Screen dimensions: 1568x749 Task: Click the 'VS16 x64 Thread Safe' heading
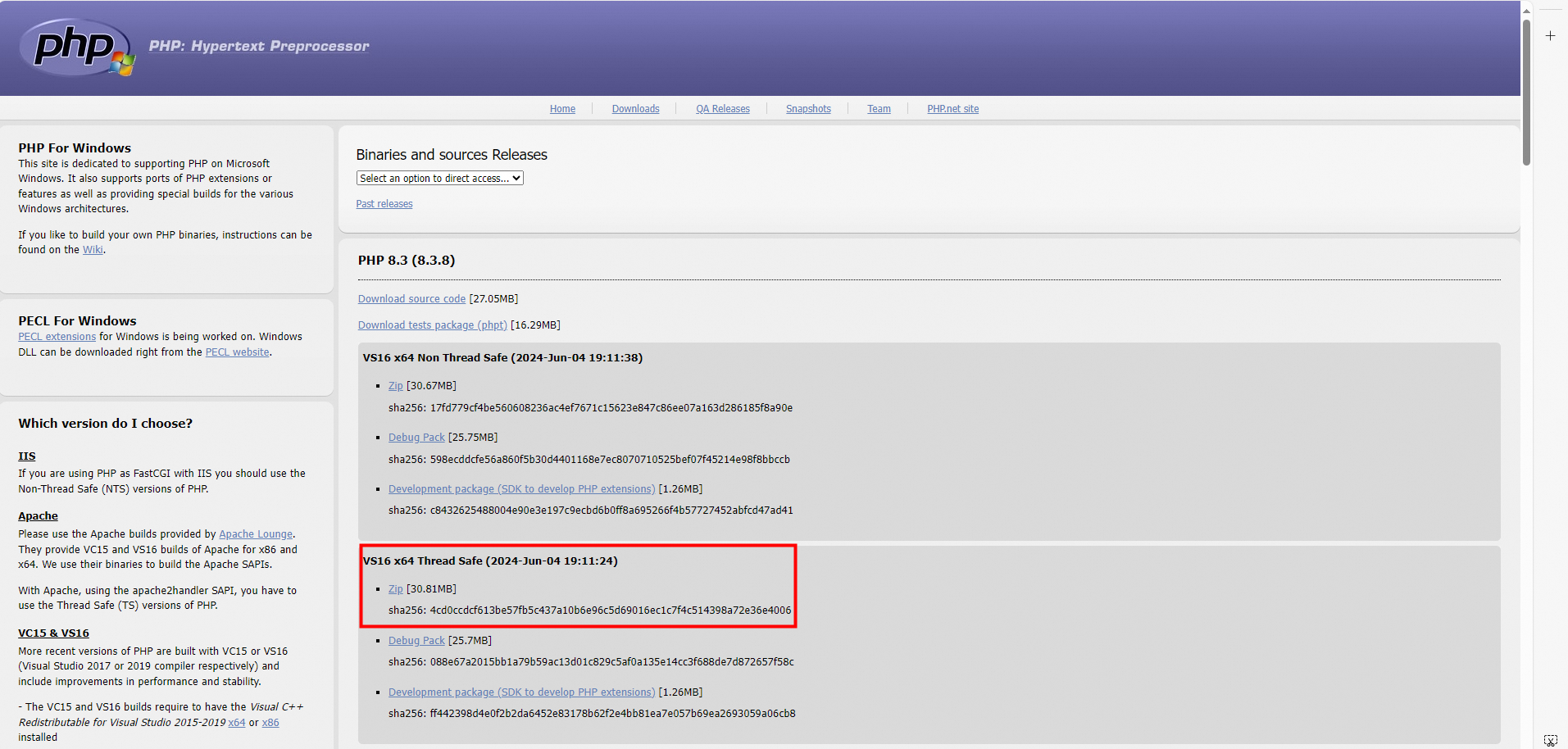tap(490, 561)
